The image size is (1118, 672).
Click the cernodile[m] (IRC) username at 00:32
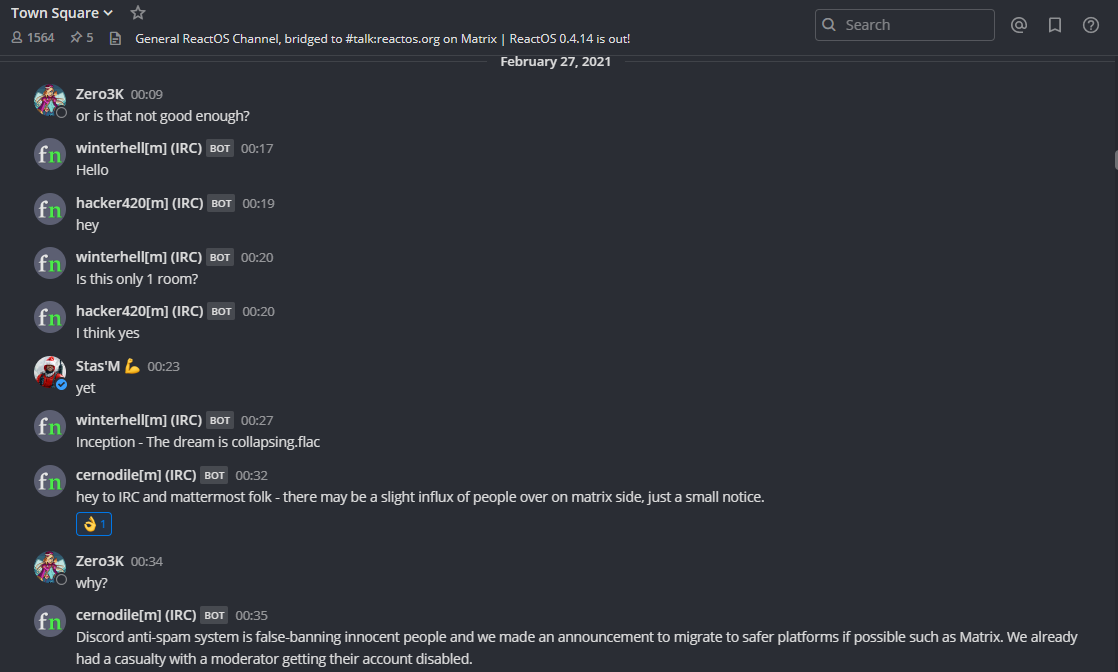[136, 474]
